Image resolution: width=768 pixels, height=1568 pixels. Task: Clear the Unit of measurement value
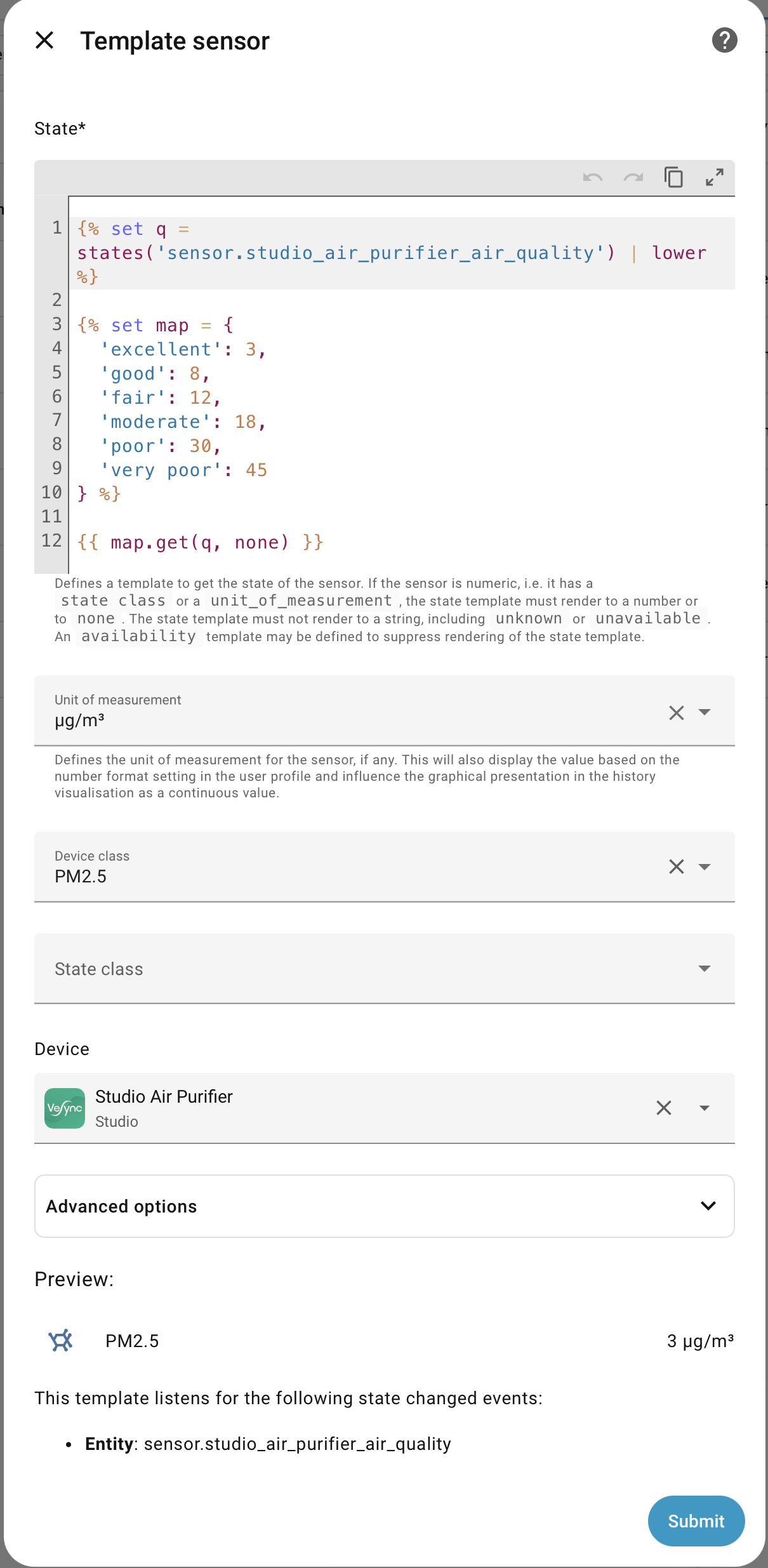pyautogui.click(x=677, y=713)
